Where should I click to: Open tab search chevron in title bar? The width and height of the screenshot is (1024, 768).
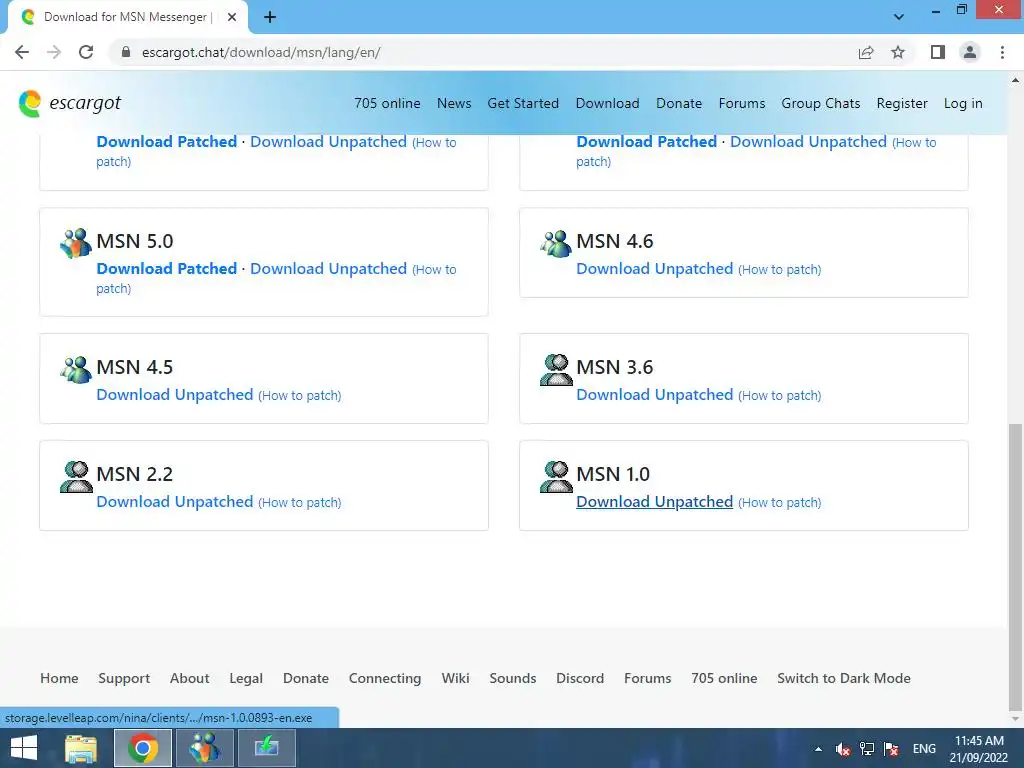pyautogui.click(x=899, y=17)
